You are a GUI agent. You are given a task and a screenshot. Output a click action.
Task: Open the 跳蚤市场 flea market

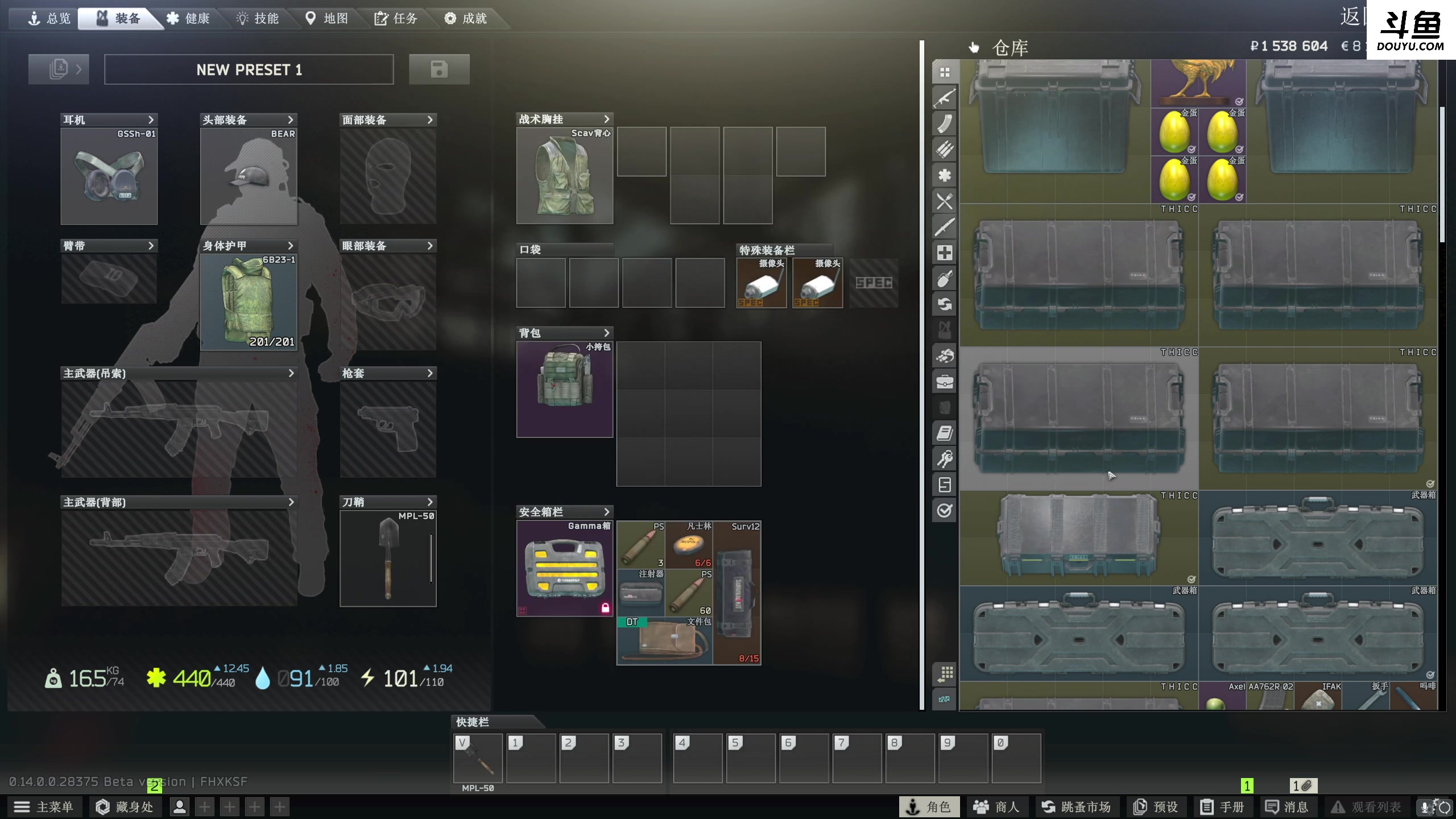coord(1076,806)
